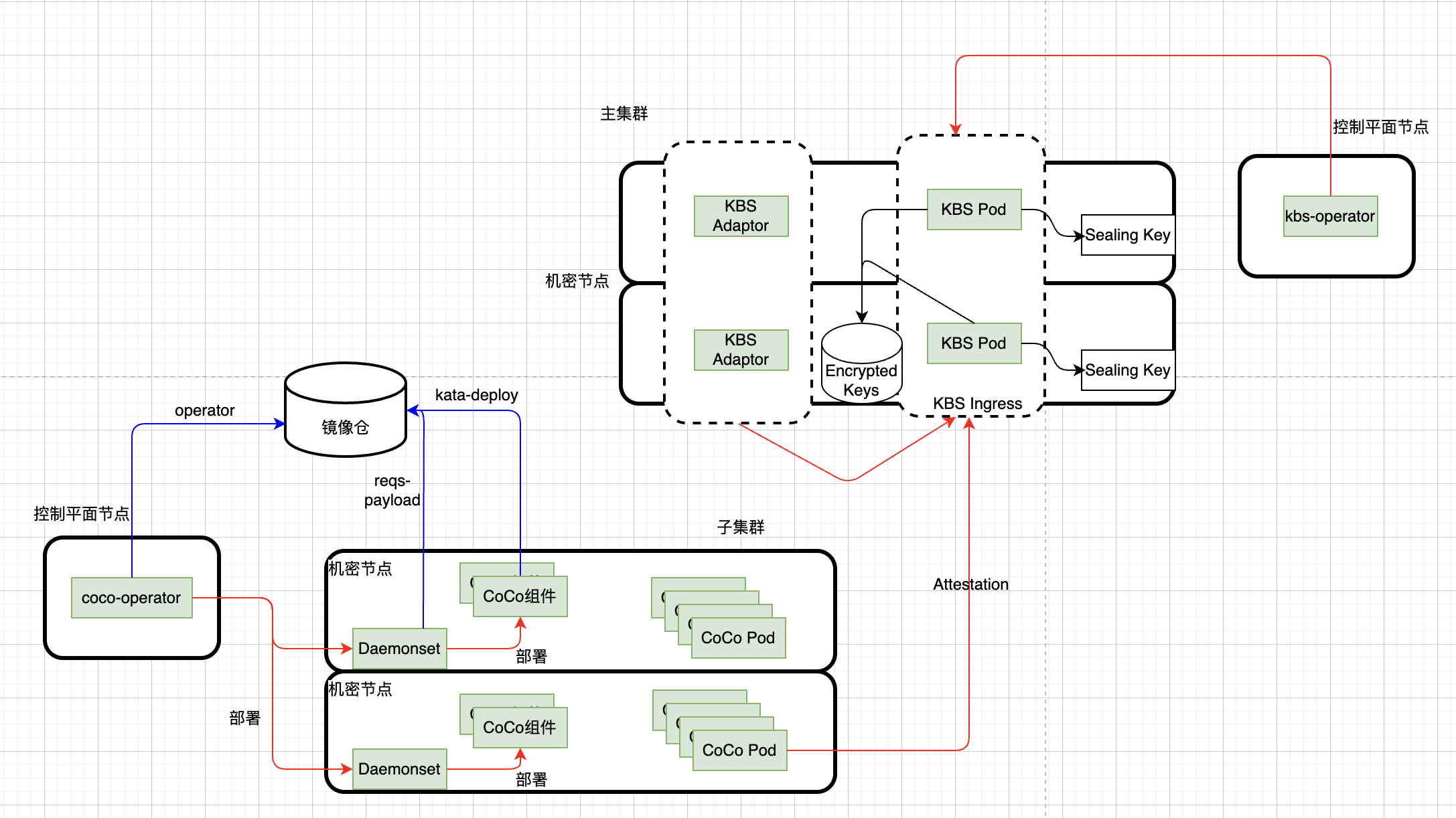Click the upper Sealing Key document shape

coord(1127,235)
